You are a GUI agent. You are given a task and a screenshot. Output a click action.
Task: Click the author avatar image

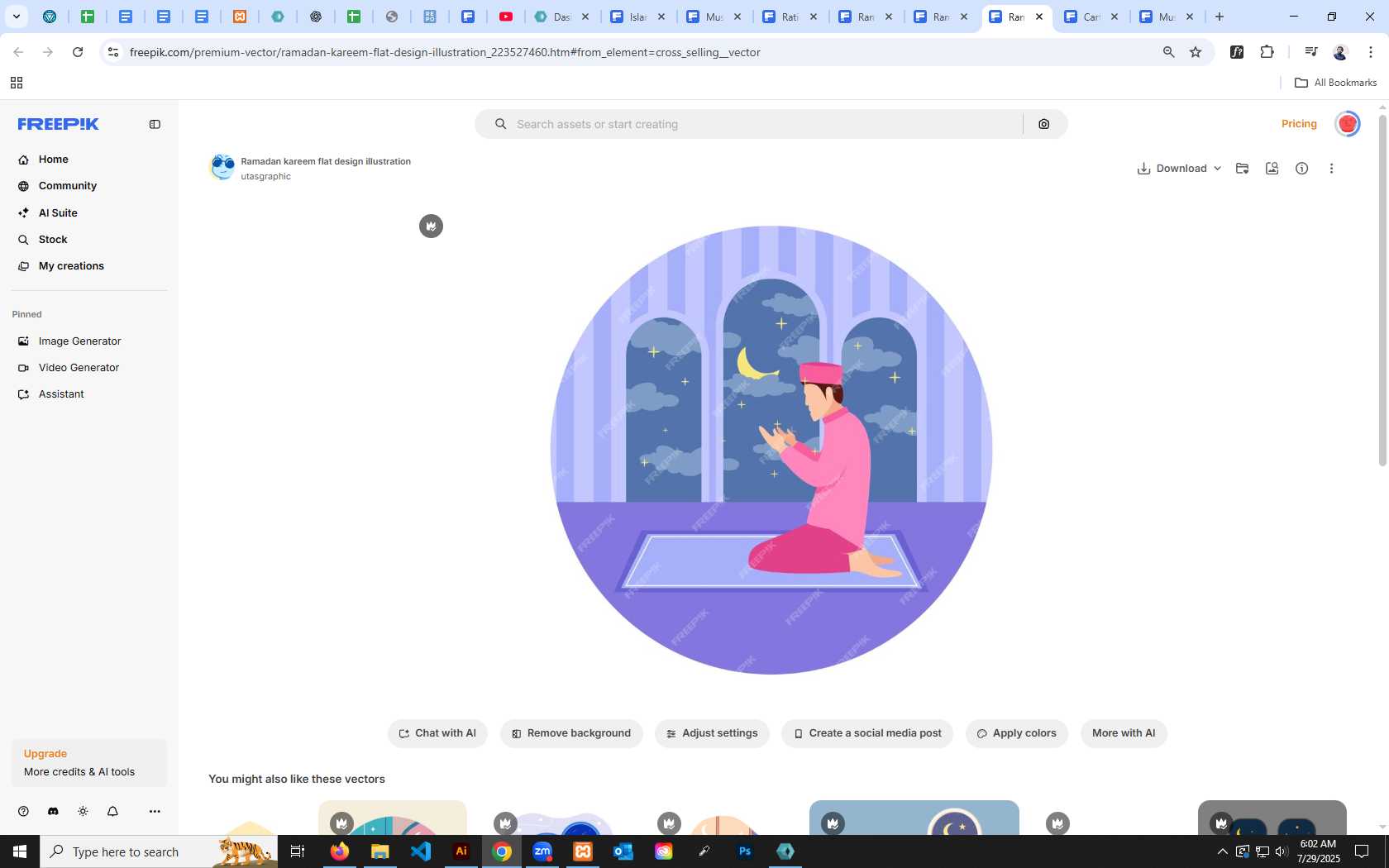(222, 168)
